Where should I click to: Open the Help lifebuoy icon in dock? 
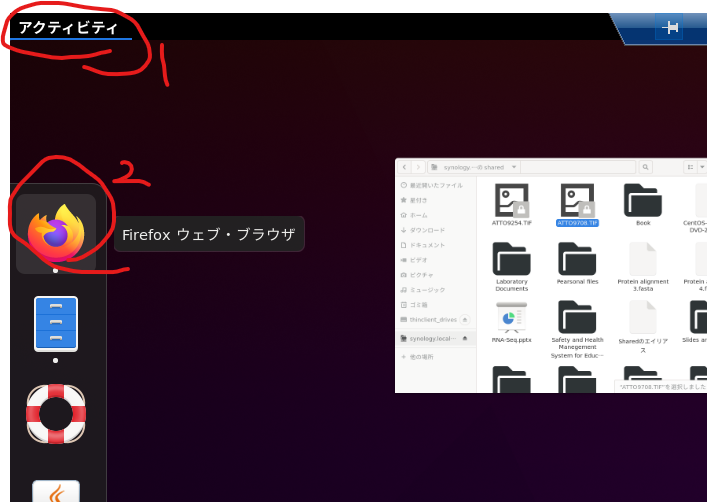56,414
